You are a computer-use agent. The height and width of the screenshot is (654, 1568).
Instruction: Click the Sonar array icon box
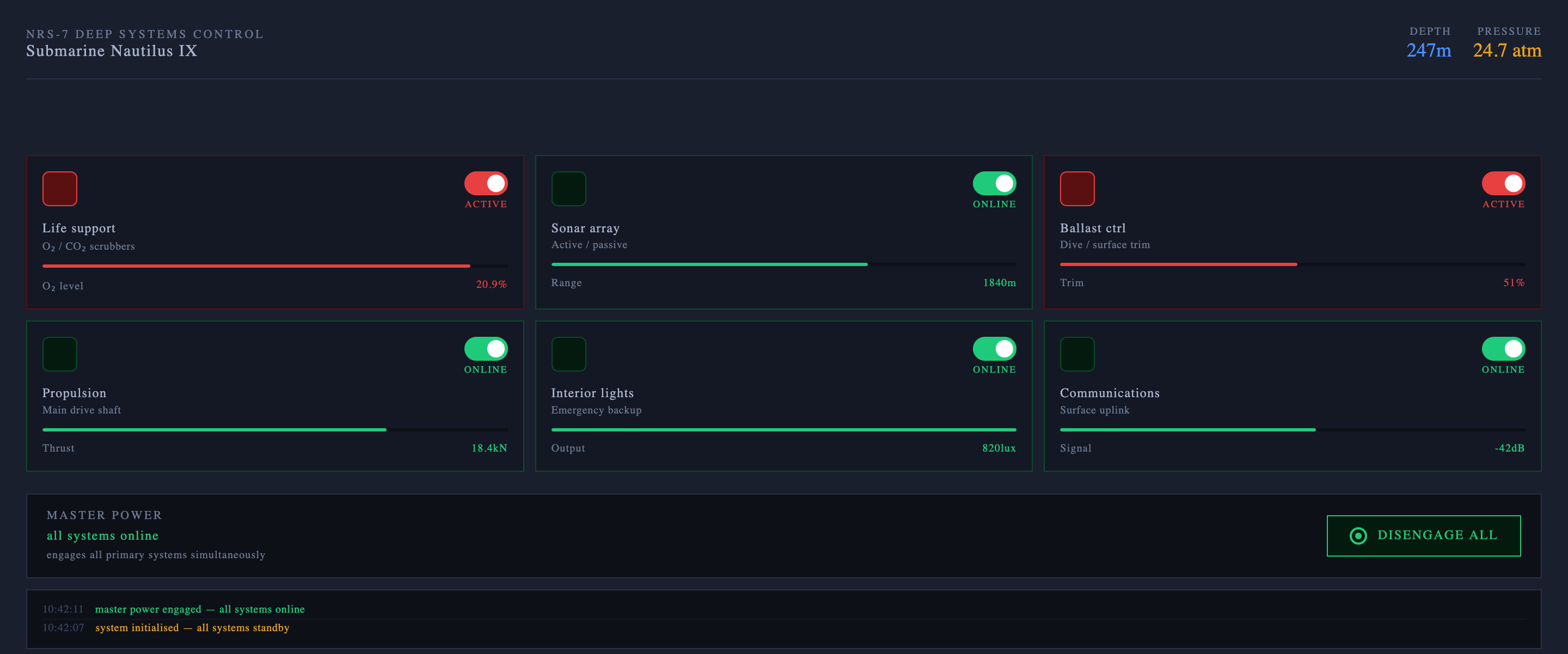point(568,189)
